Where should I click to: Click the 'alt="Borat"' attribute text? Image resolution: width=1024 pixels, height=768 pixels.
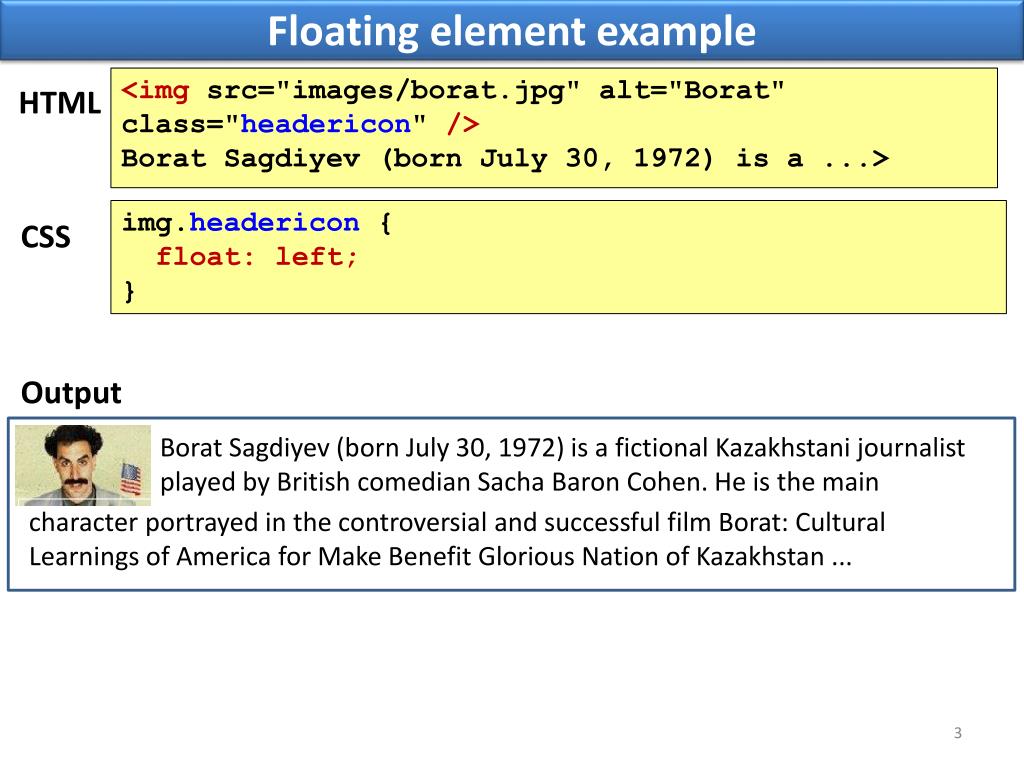tap(692, 90)
